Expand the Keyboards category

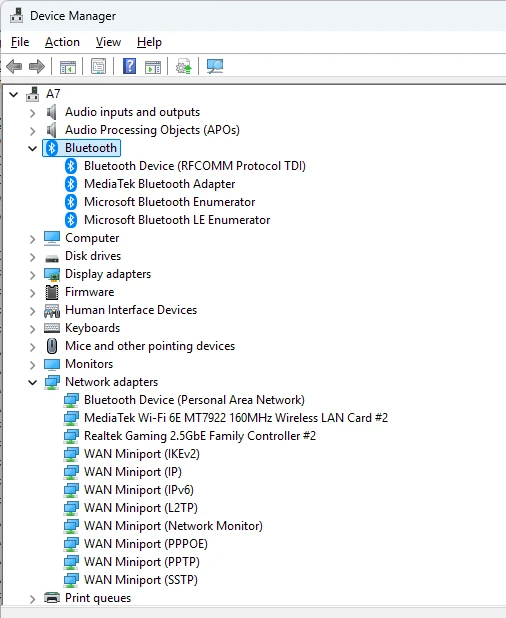click(33, 329)
